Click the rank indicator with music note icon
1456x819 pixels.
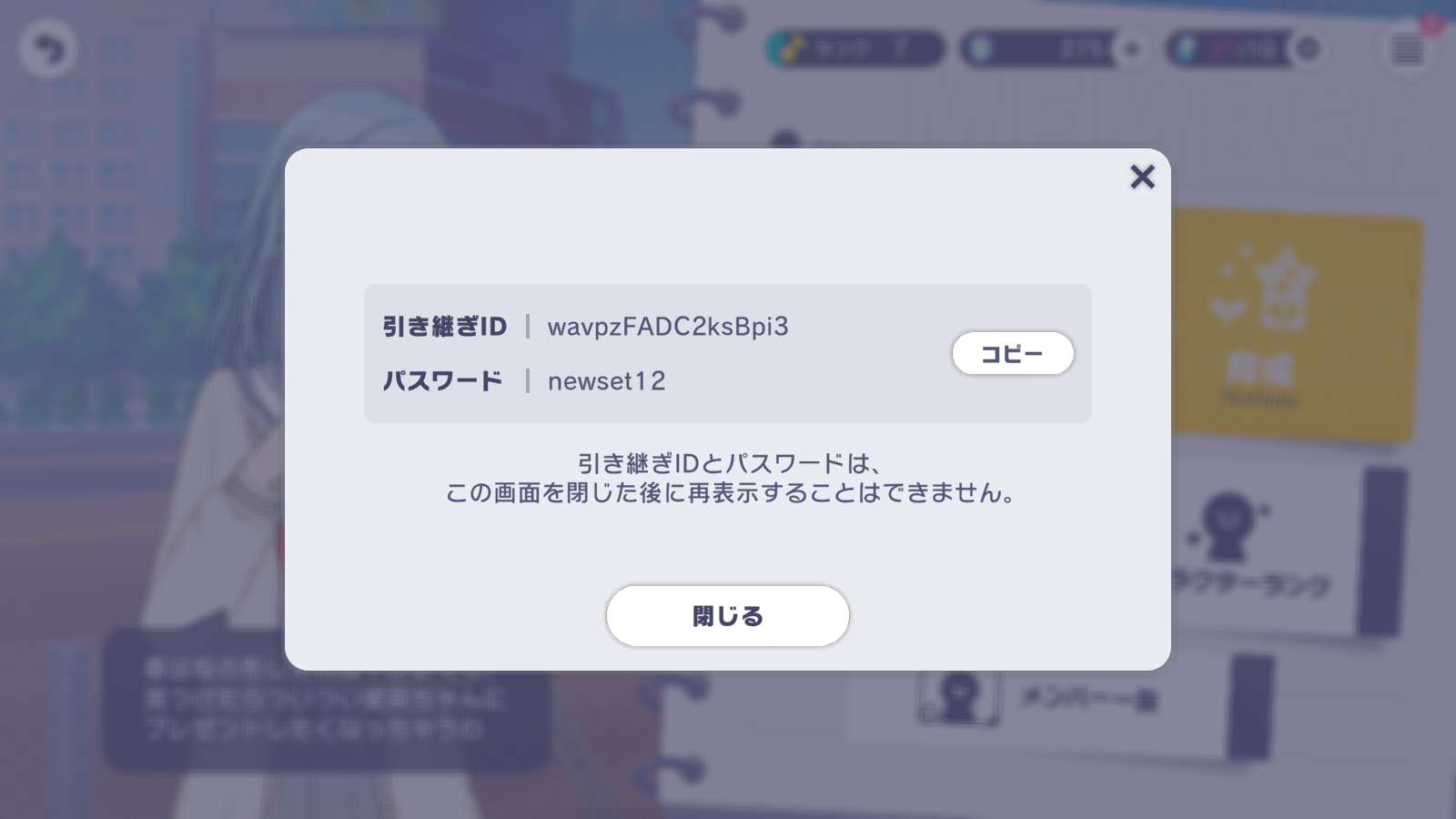854,49
